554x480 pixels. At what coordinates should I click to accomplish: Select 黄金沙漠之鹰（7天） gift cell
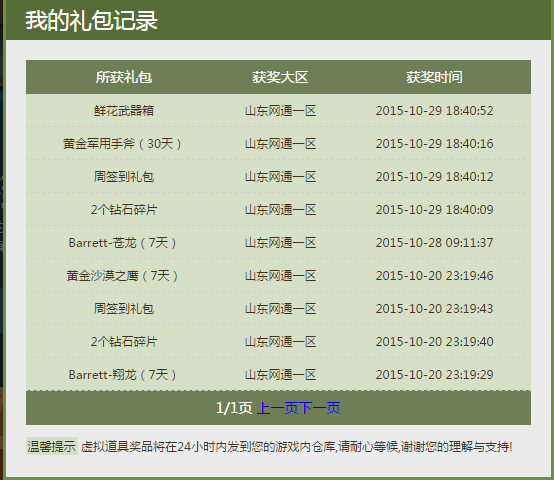122,275
